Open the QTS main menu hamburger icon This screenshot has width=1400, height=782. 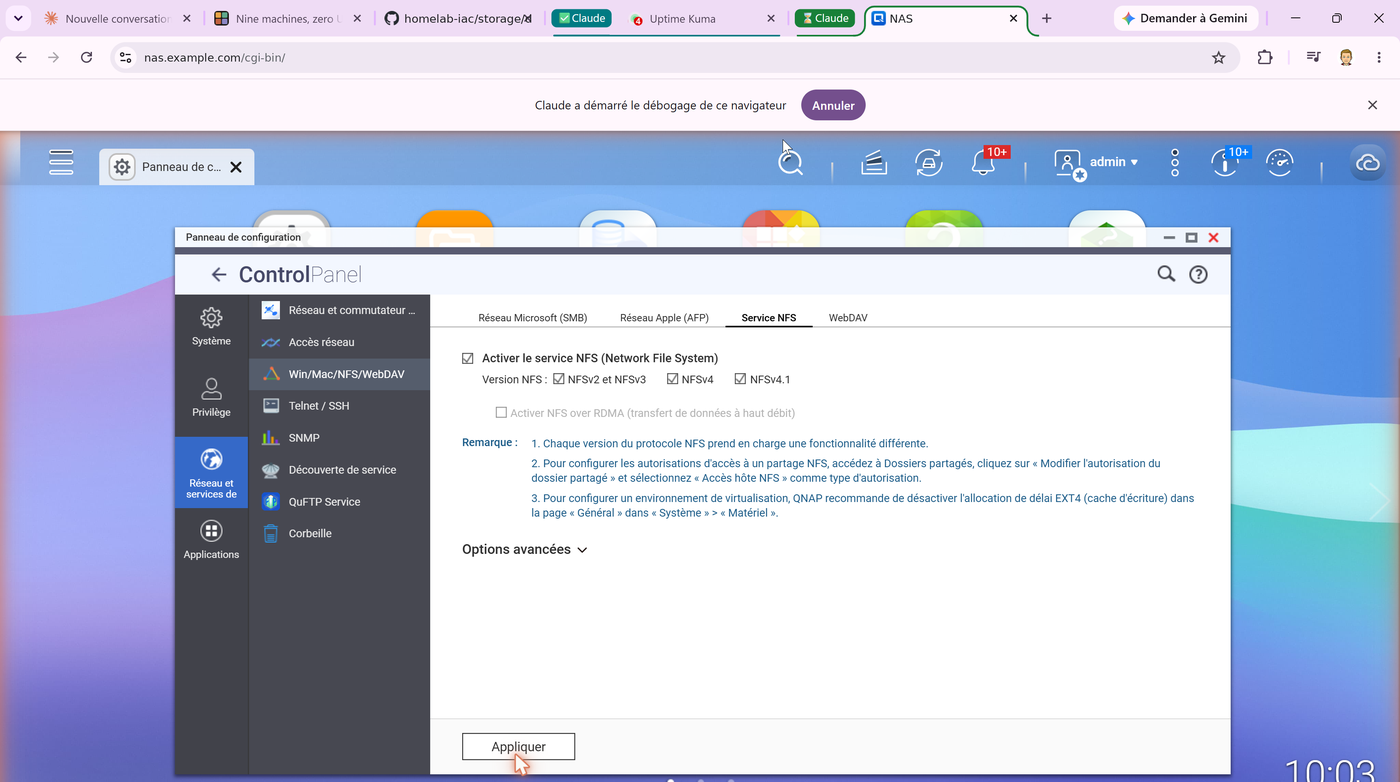point(61,162)
